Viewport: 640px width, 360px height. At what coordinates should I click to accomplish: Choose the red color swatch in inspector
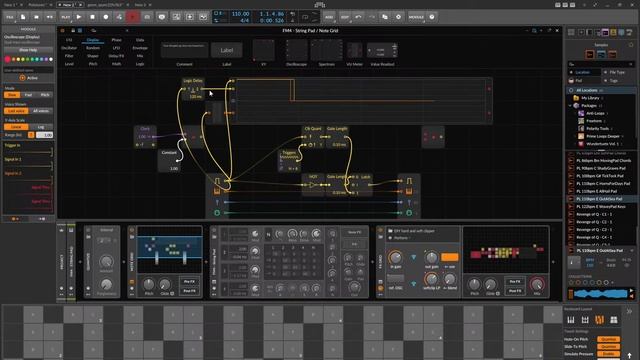pos(7,60)
